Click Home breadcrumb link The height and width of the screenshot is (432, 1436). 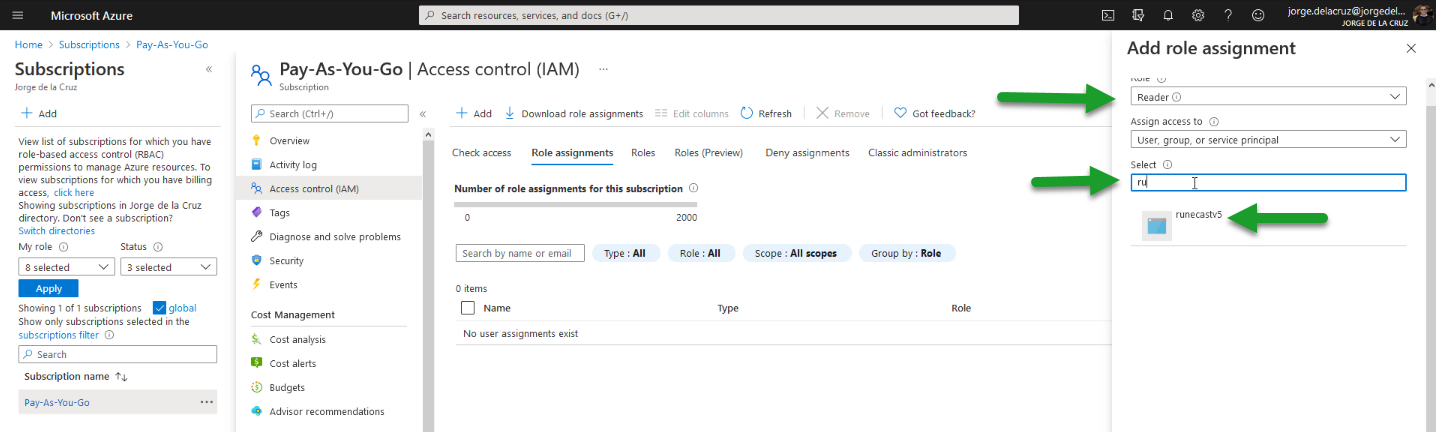coord(29,45)
